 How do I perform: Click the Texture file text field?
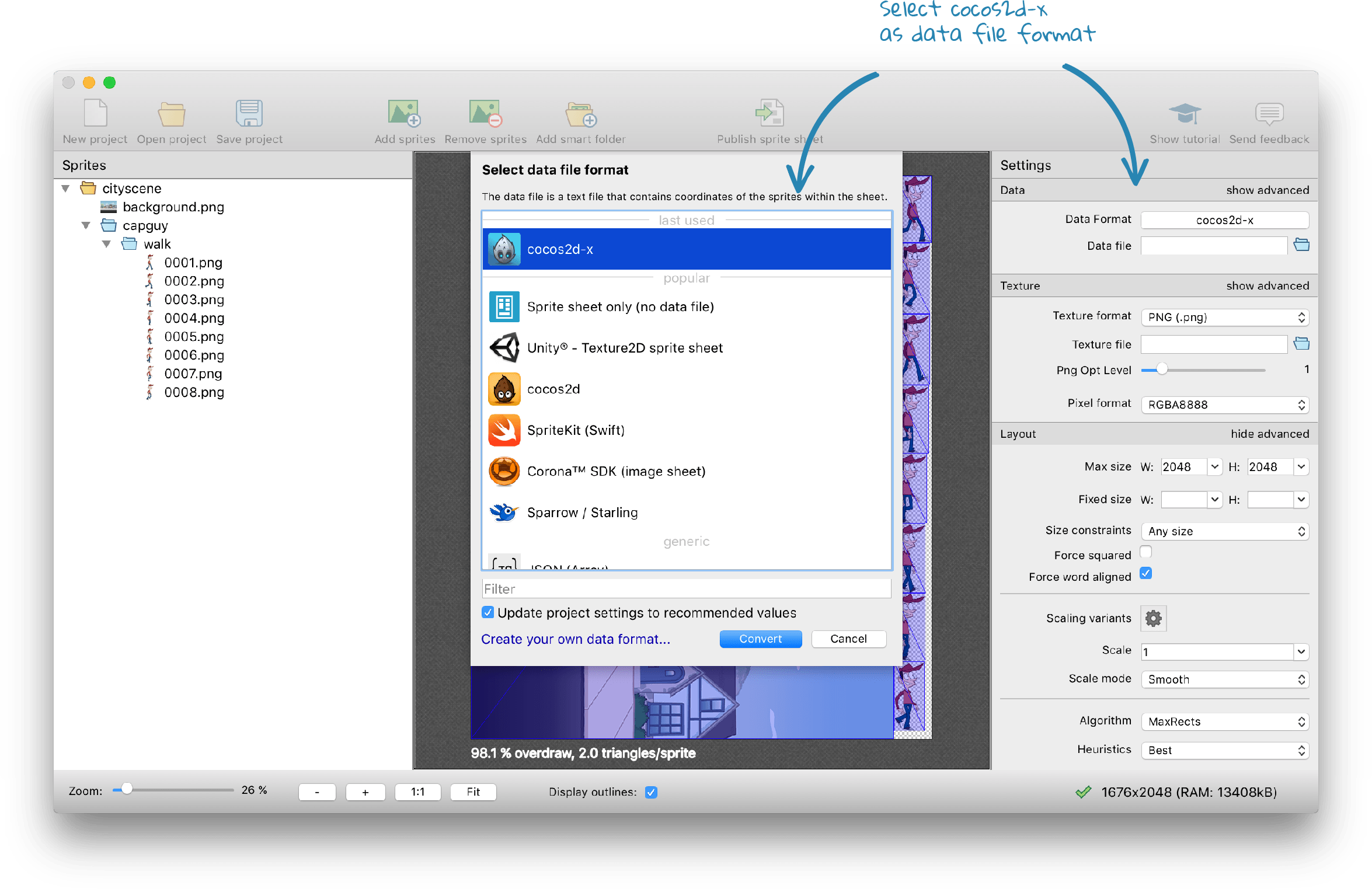[x=1214, y=344]
